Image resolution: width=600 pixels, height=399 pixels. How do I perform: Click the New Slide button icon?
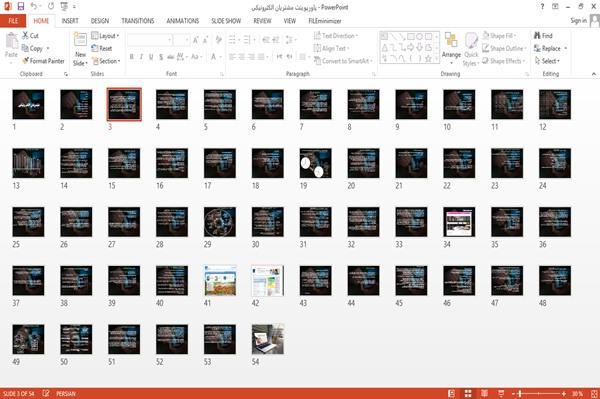(x=80, y=40)
